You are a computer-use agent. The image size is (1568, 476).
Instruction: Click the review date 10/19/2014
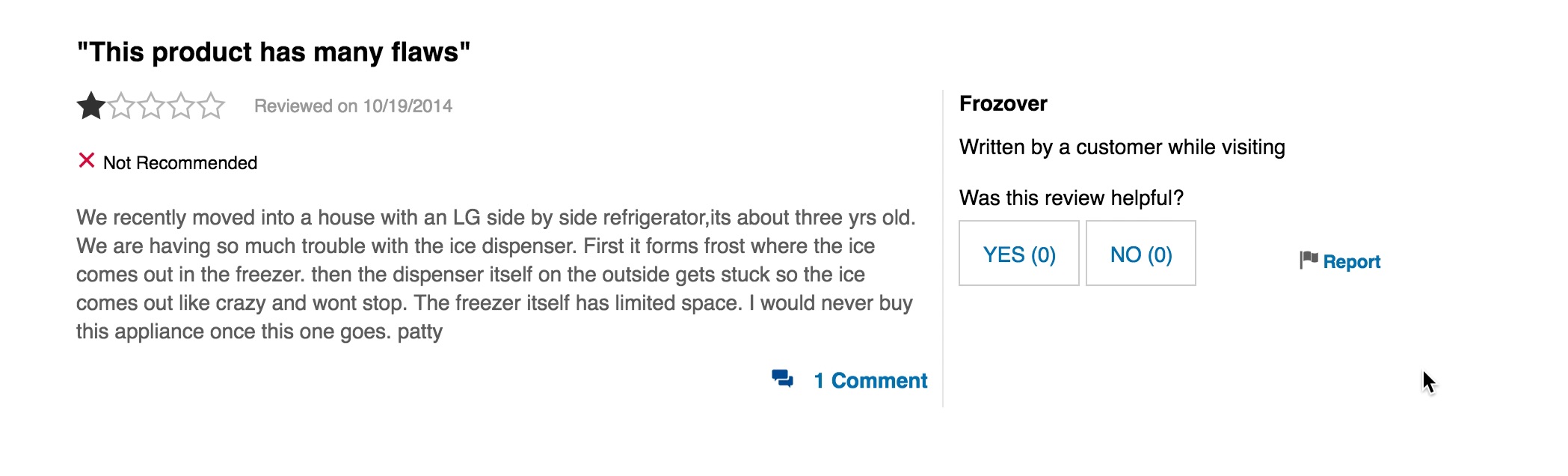(x=408, y=106)
